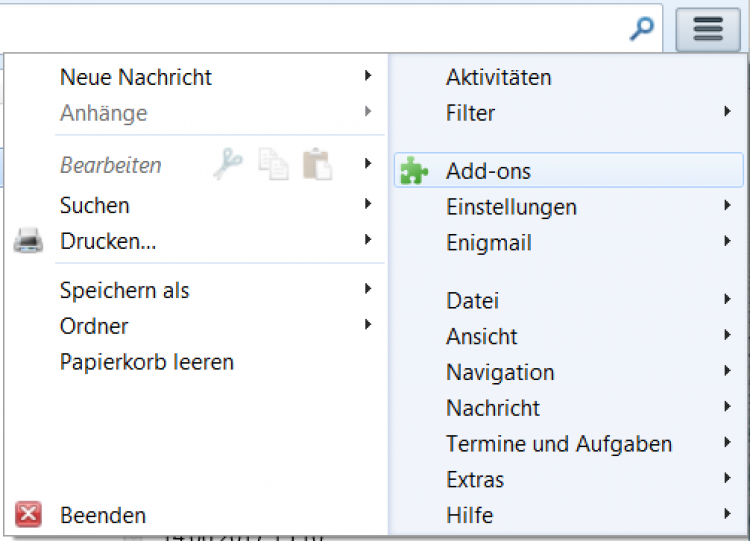Viewport: 750px width, 541px height.
Task: Open the Aktivitäten menu entry
Action: 498,77
